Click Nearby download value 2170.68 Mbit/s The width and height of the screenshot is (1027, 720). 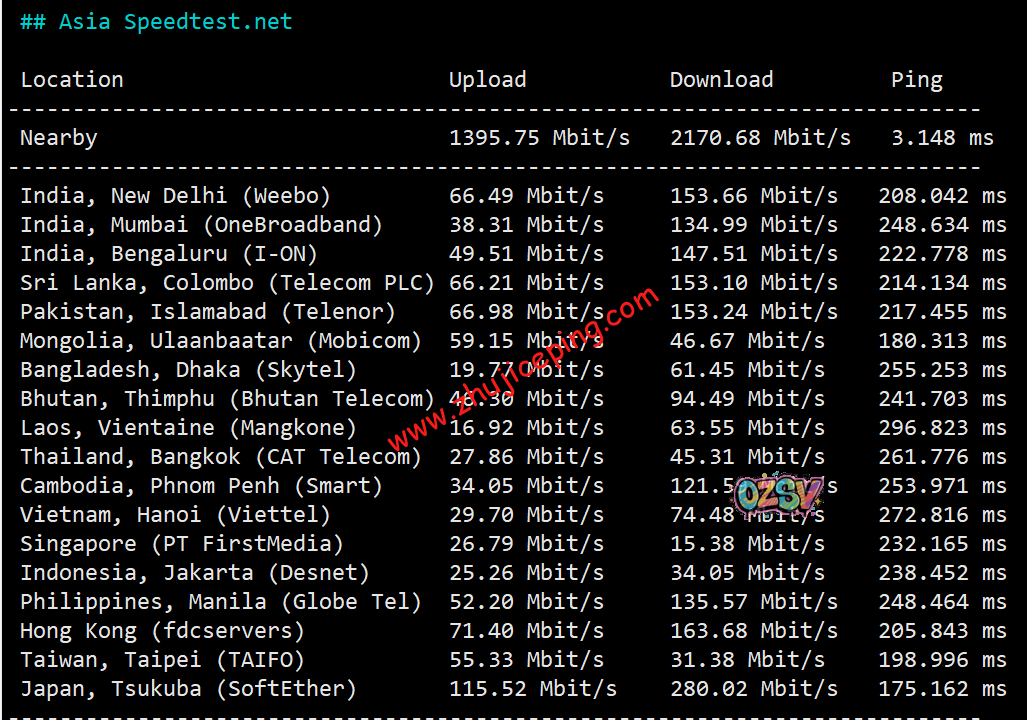(x=760, y=138)
